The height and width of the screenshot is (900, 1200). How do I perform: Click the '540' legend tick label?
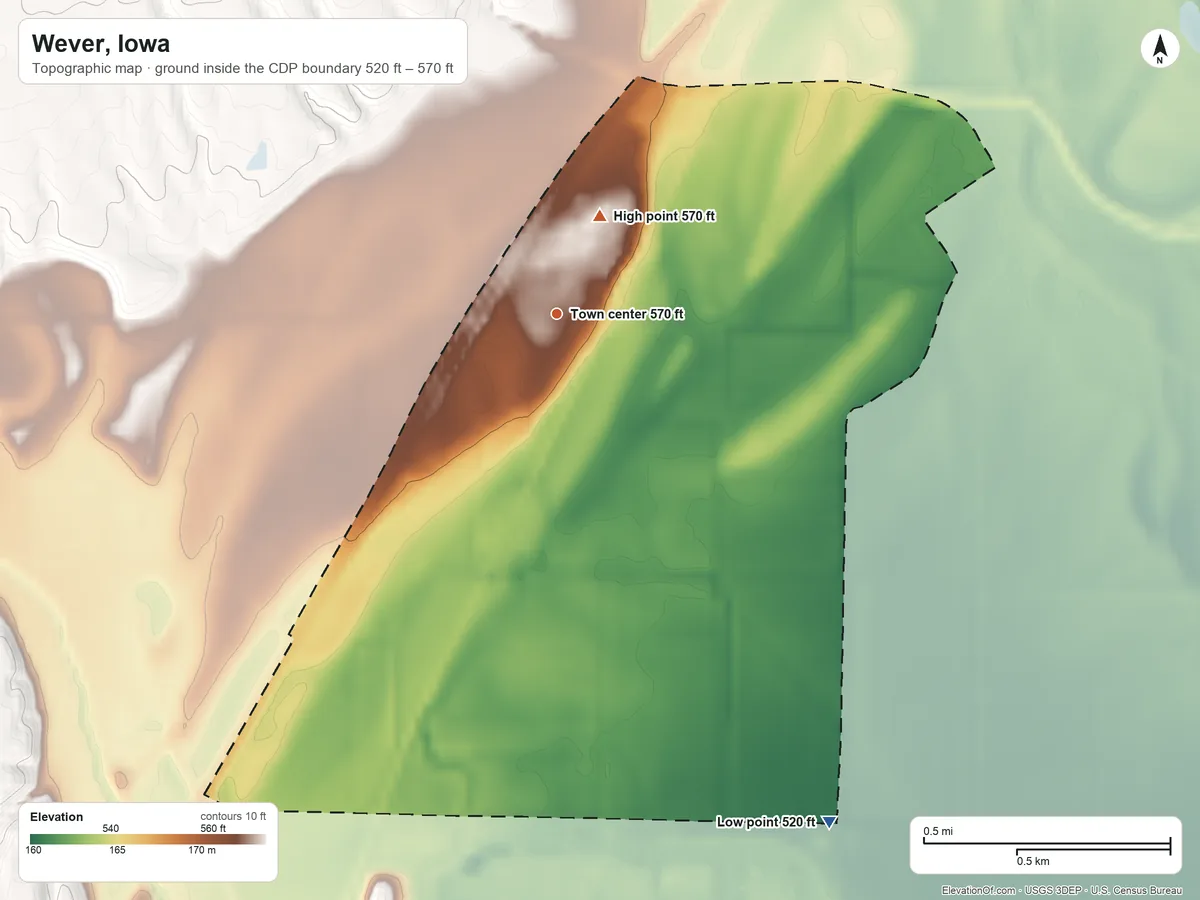[x=111, y=828]
